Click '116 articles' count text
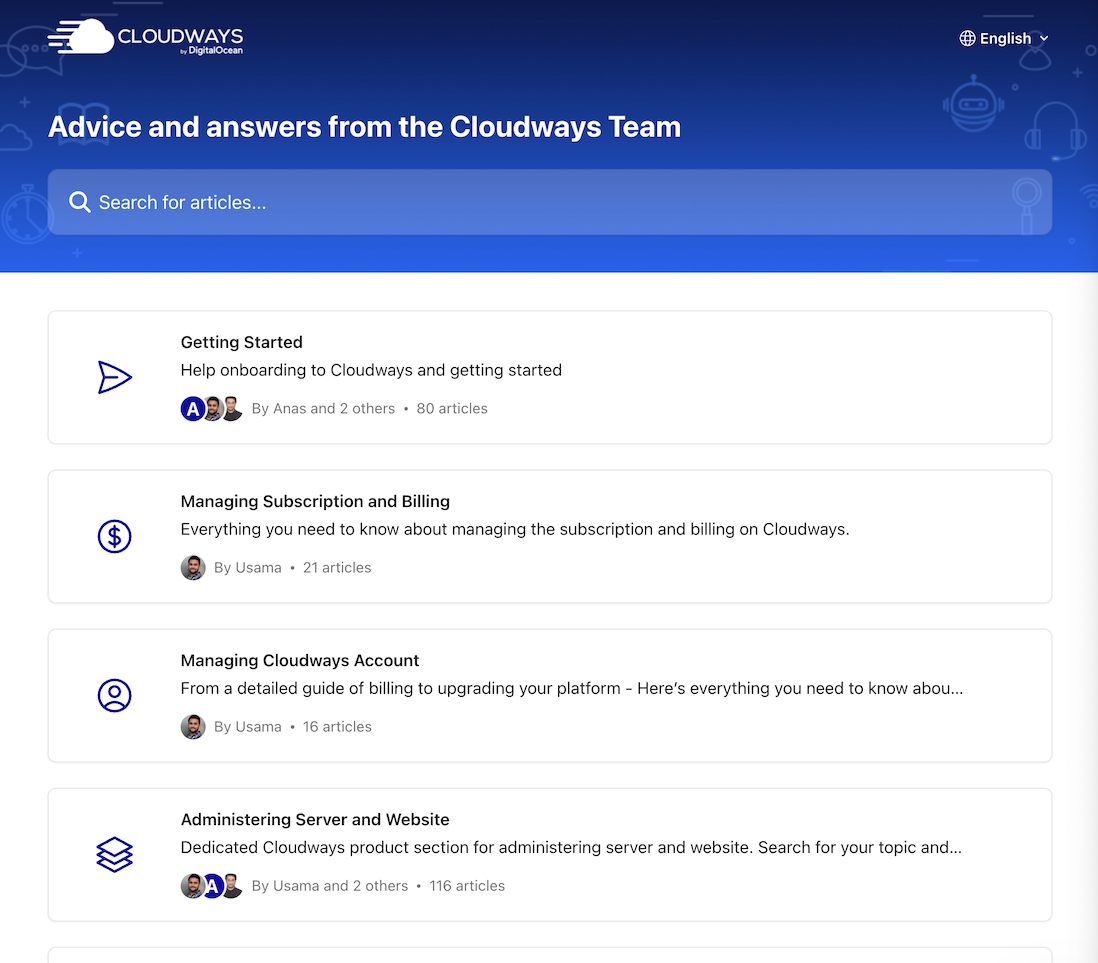The height and width of the screenshot is (963, 1098). [x=466, y=886]
